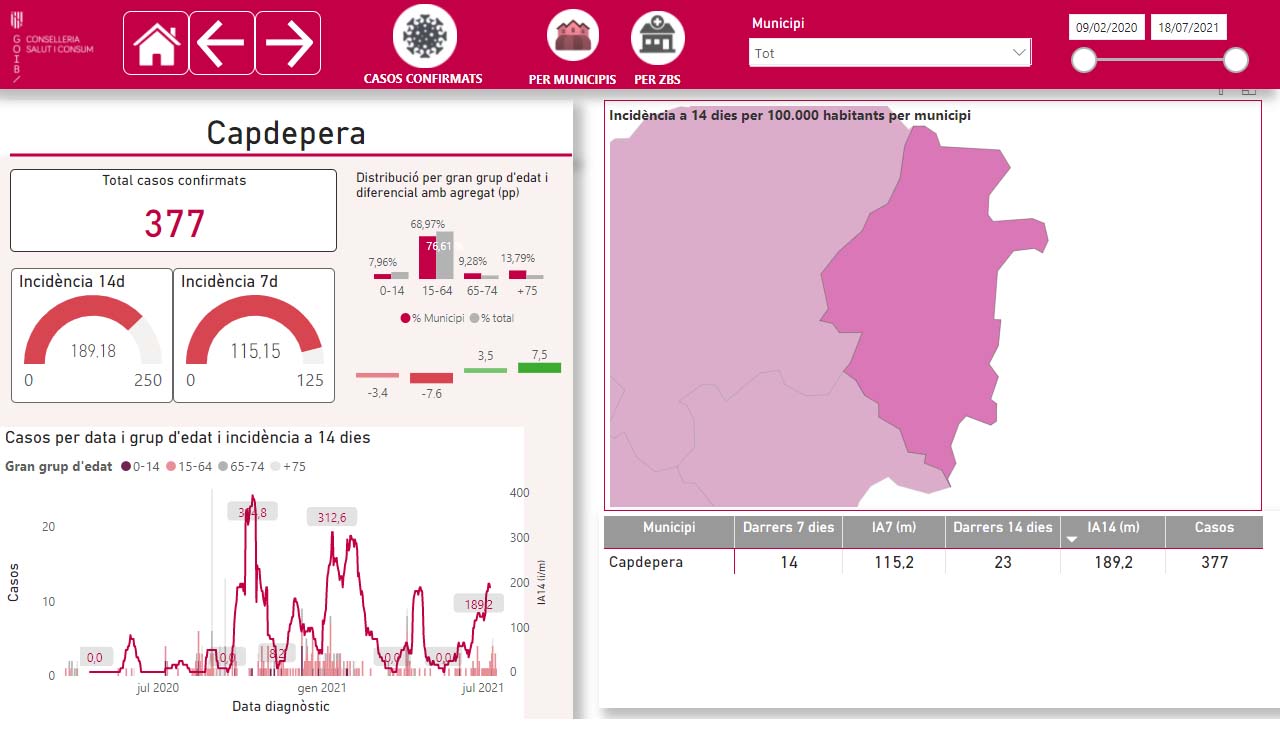Go to the Home page icon

pos(156,43)
